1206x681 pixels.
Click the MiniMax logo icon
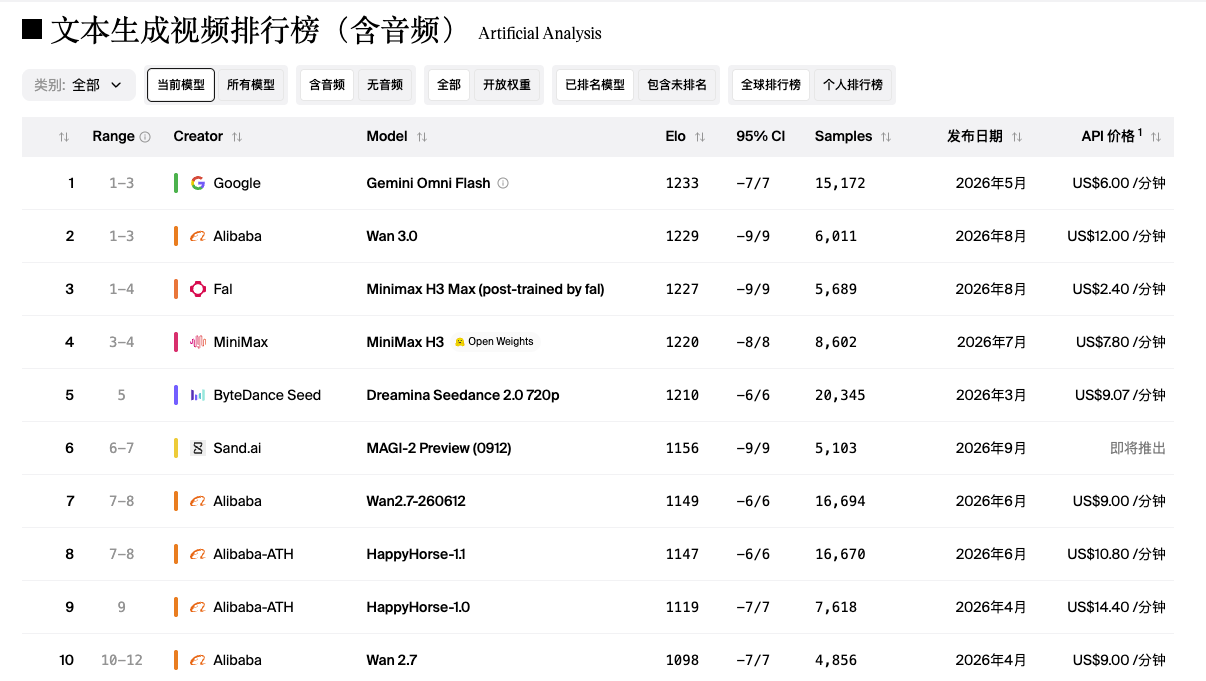[198, 342]
